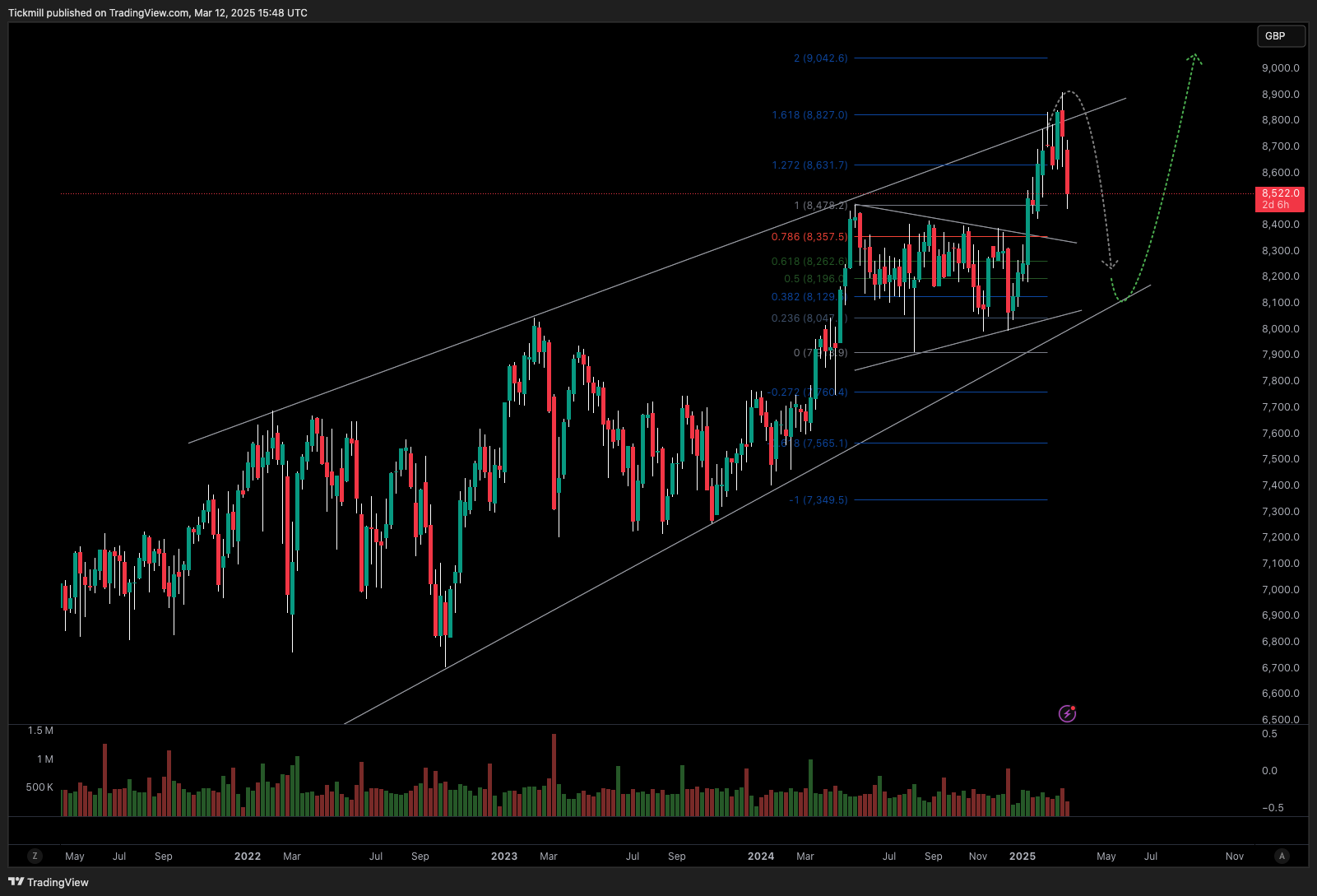The height and width of the screenshot is (896, 1317).
Task: Click the 8,000.0 price axis label
Action: [x=1281, y=329]
